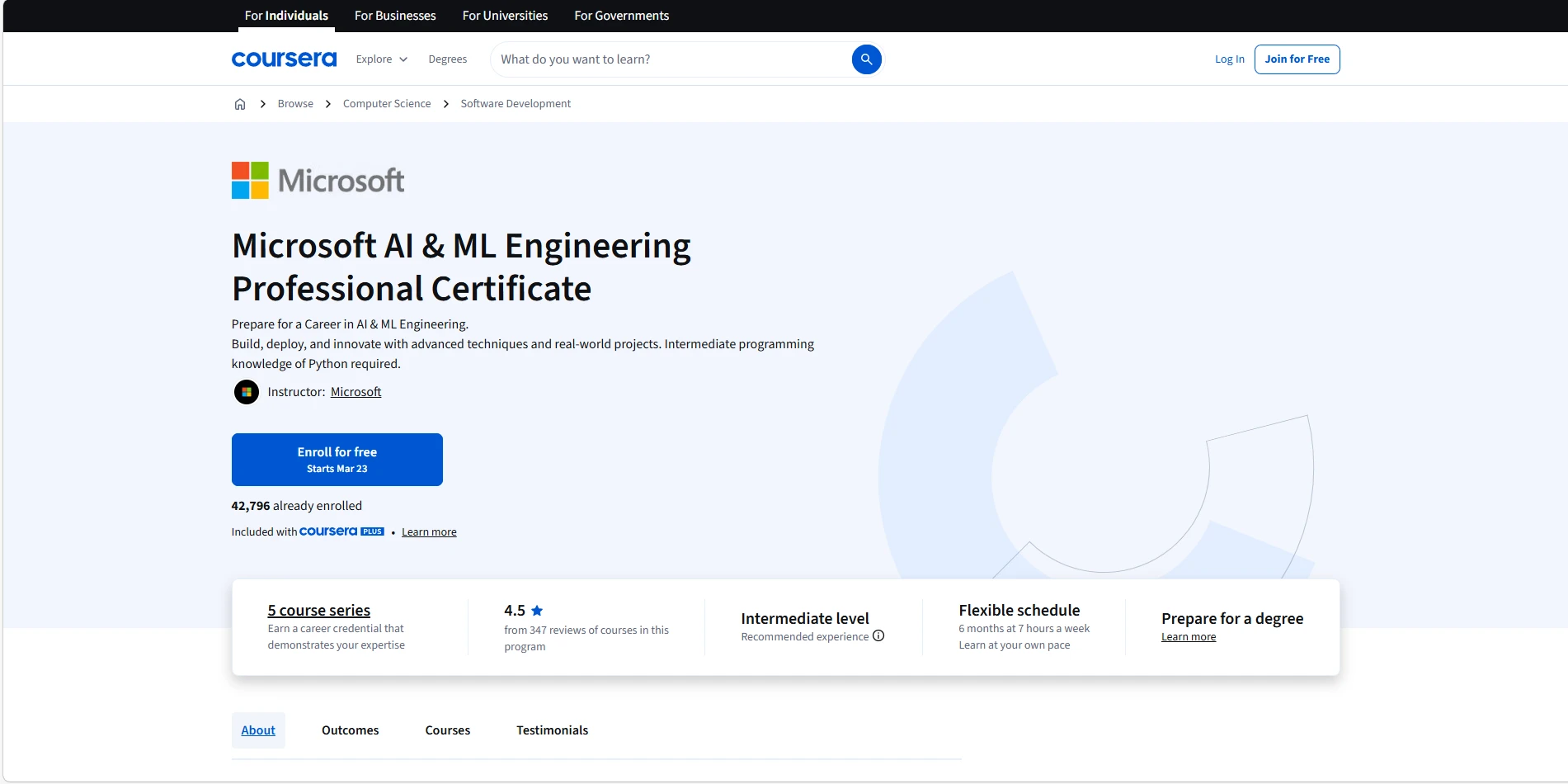
Task: Click the Enroll for free button
Action: [x=337, y=459]
